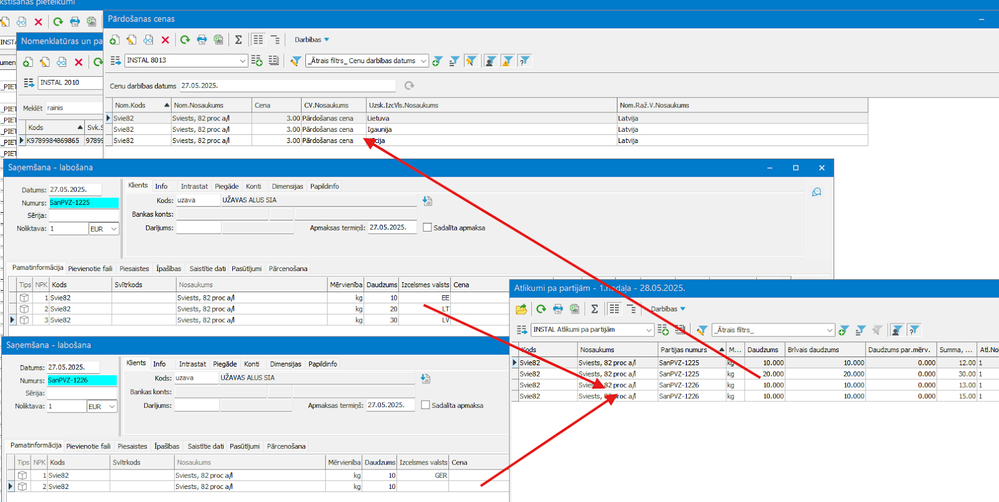Click the Meklēt search field containing rainis
This screenshot has height=502, width=999.
pyautogui.click(x=73, y=108)
